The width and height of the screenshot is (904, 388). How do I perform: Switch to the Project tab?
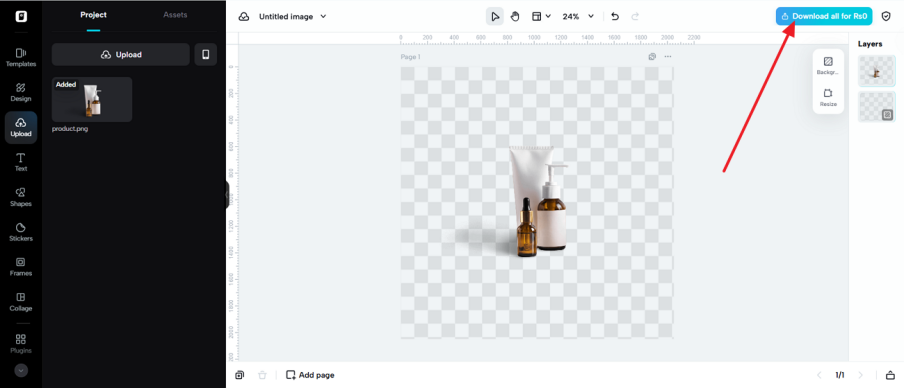93,15
